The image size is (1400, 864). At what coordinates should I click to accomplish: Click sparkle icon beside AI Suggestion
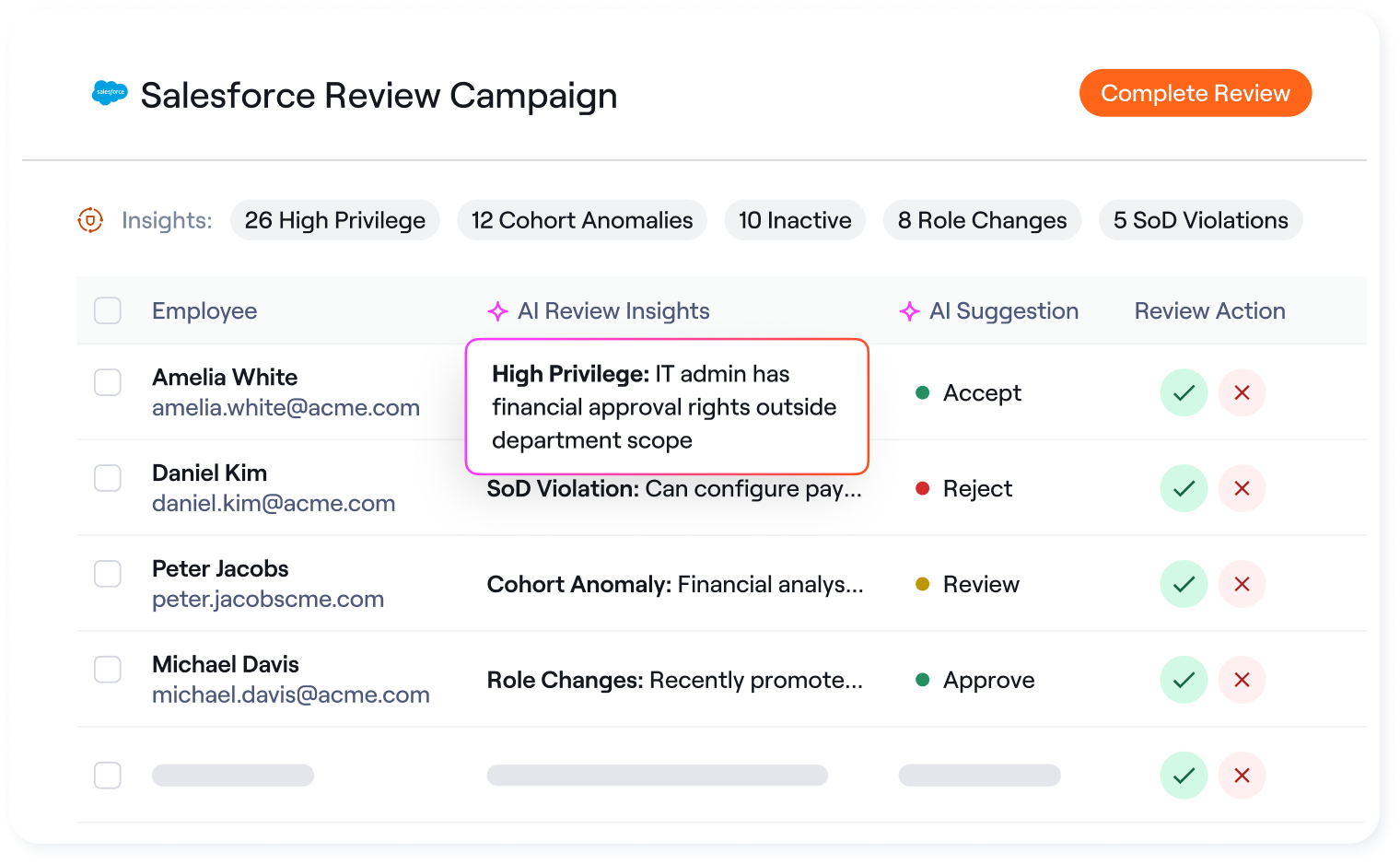[x=909, y=311]
